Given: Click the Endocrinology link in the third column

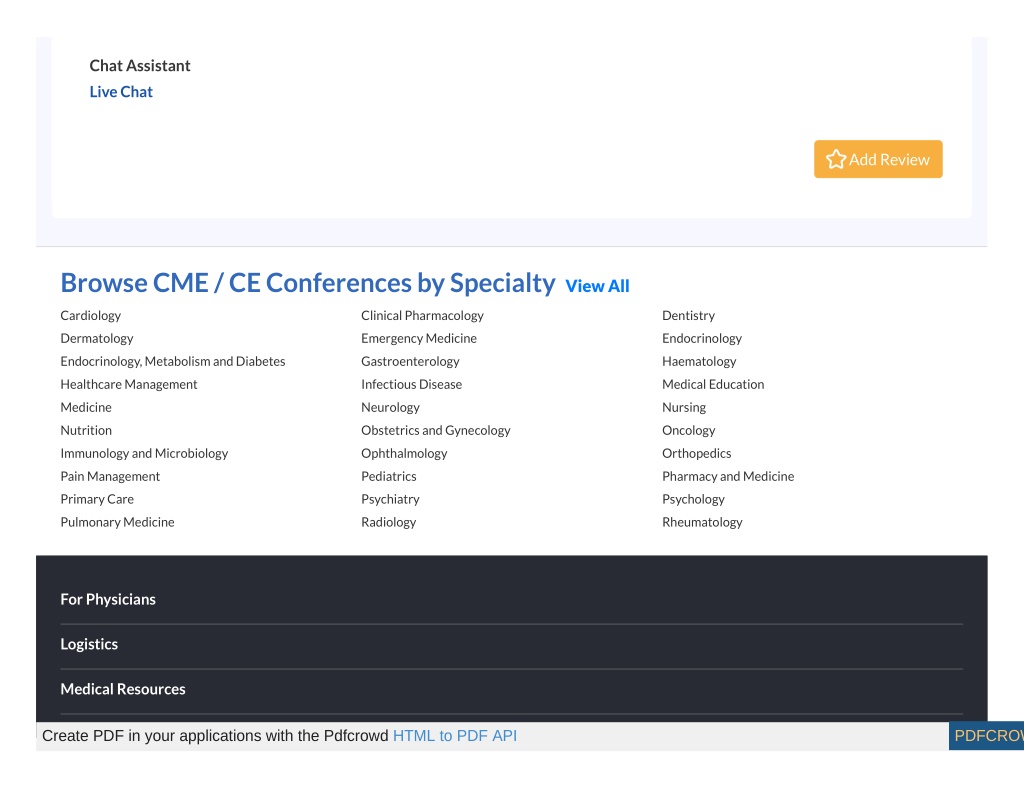Looking at the screenshot, I should (702, 338).
